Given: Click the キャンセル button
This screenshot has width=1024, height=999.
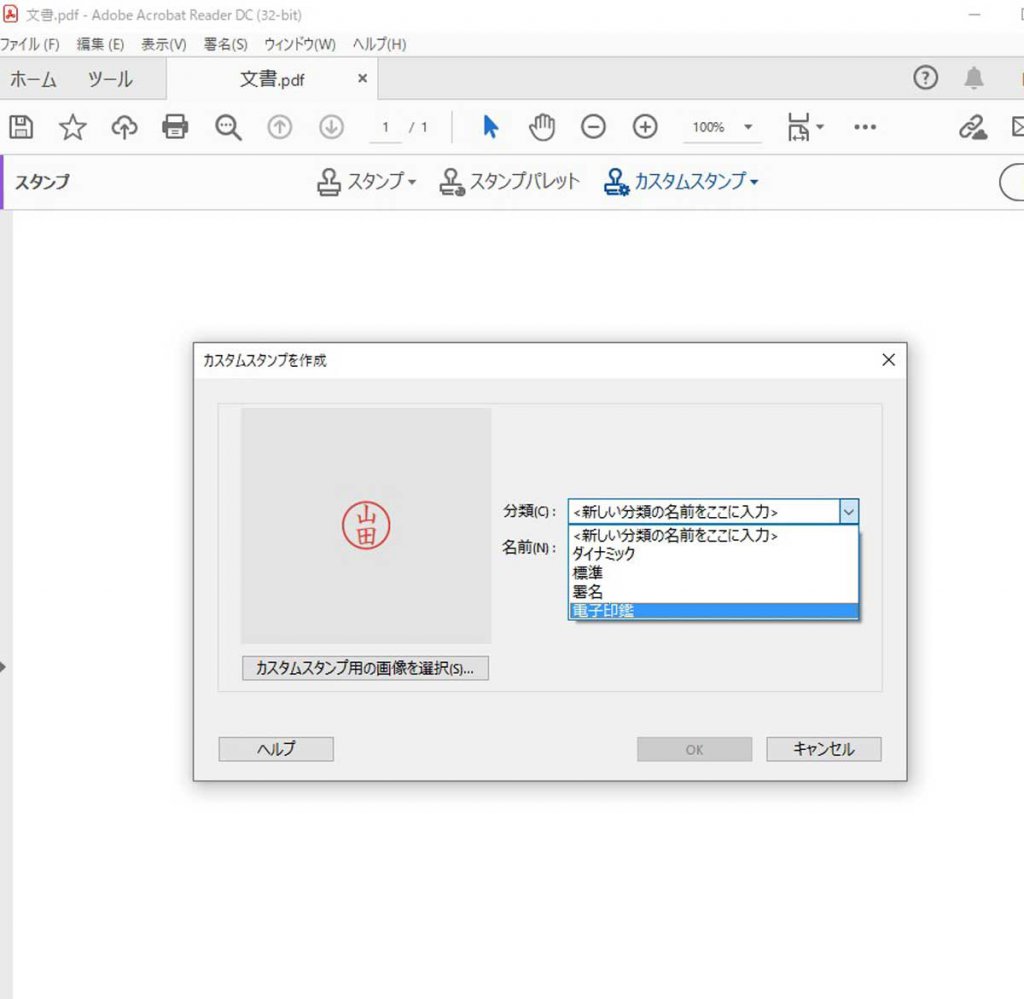Looking at the screenshot, I should click(x=824, y=749).
